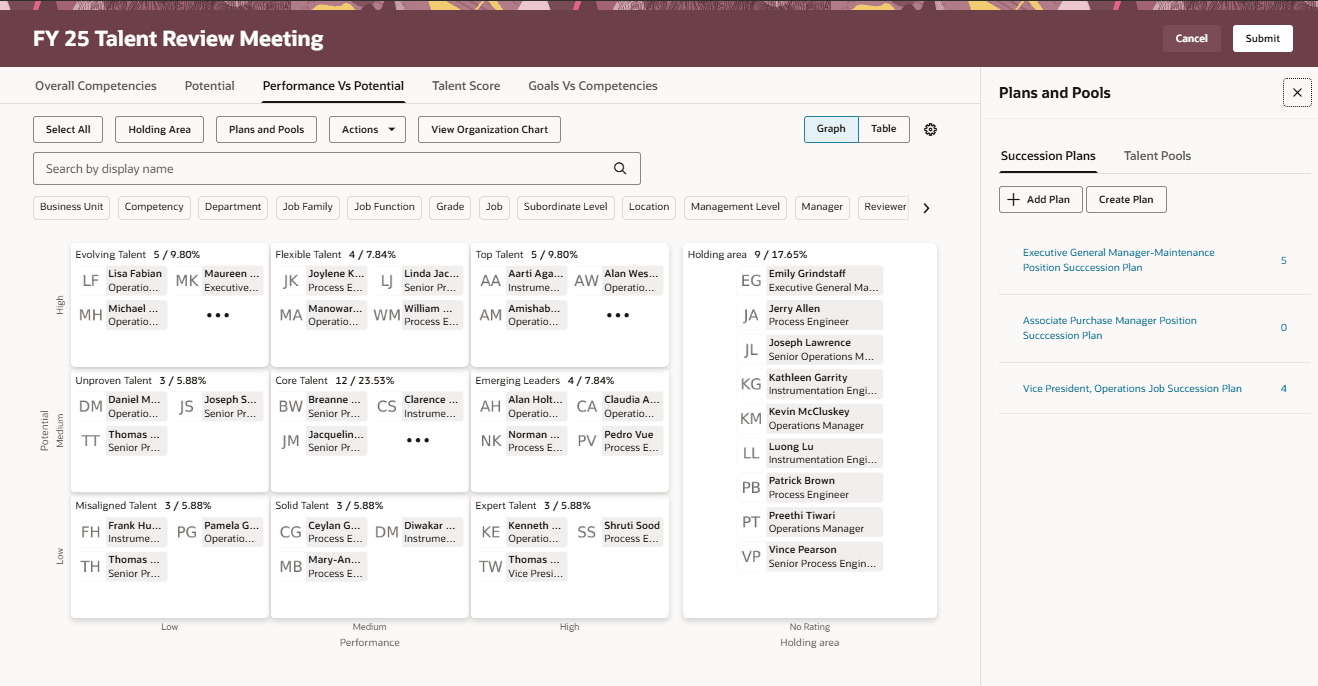Viewport: 1318px width, 686px height.
Task: Select Alan Wes's AW avatar
Action: point(587,281)
